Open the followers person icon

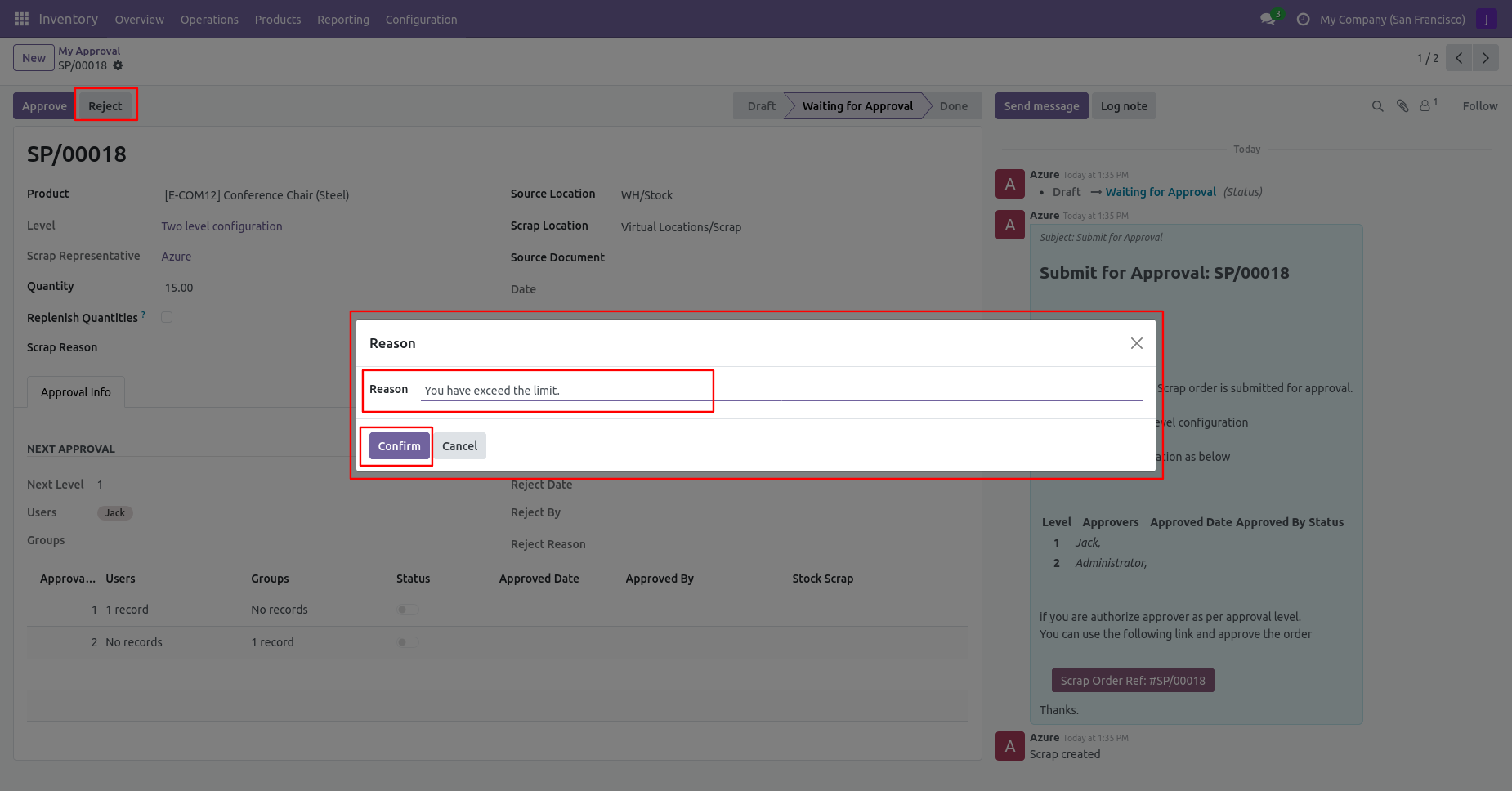[x=1425, y=106]
